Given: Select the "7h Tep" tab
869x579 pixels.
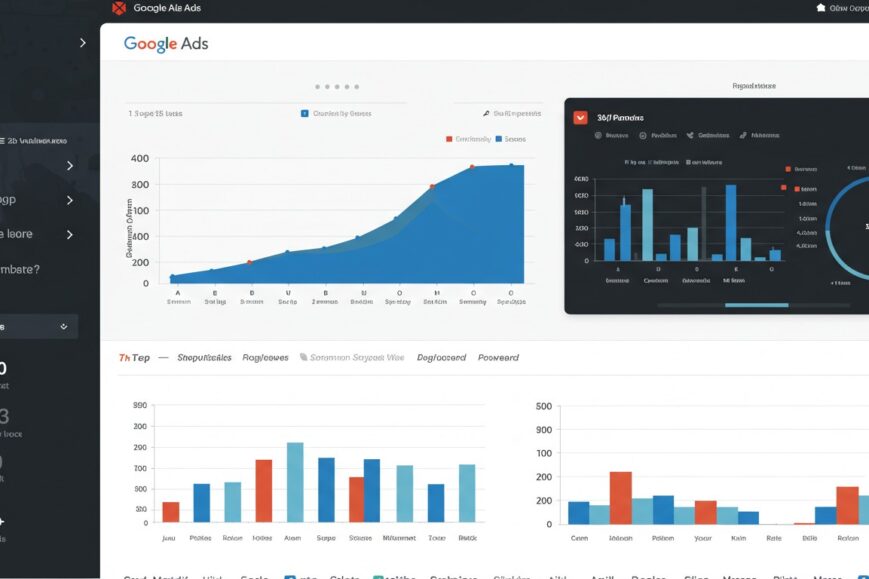Looking at the screenshot, I should point(134,358).
